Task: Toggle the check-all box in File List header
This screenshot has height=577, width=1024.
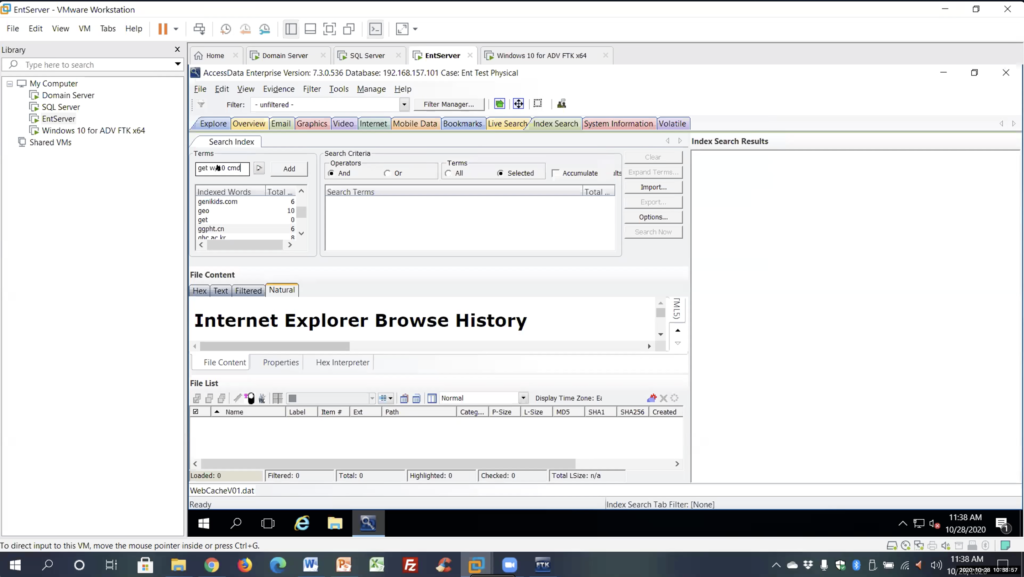Action: 195,412
